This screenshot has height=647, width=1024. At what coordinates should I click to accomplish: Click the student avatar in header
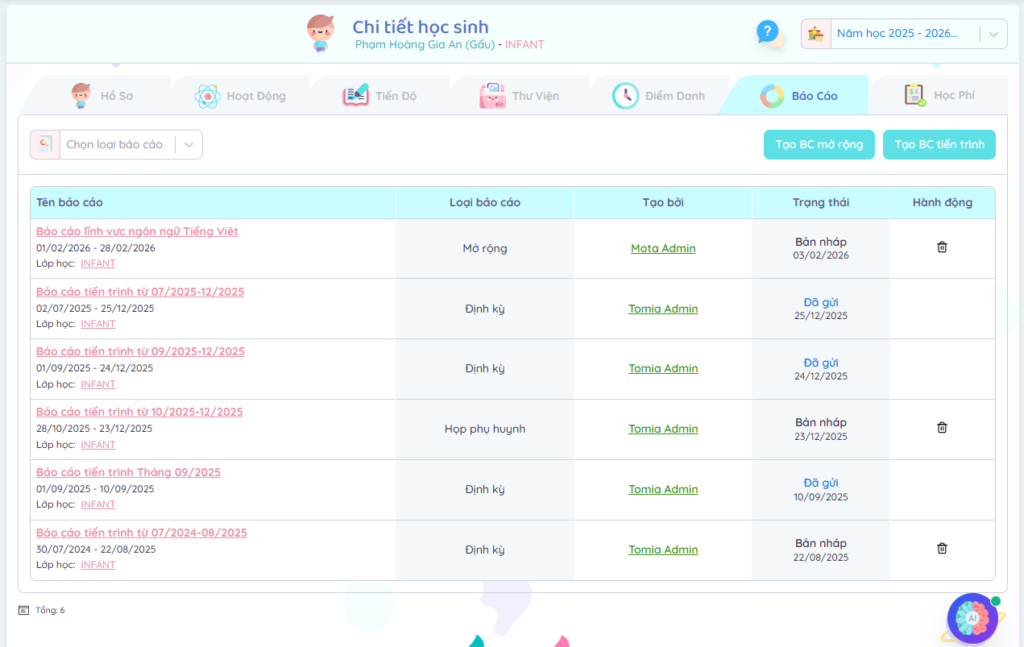(320, 33)
